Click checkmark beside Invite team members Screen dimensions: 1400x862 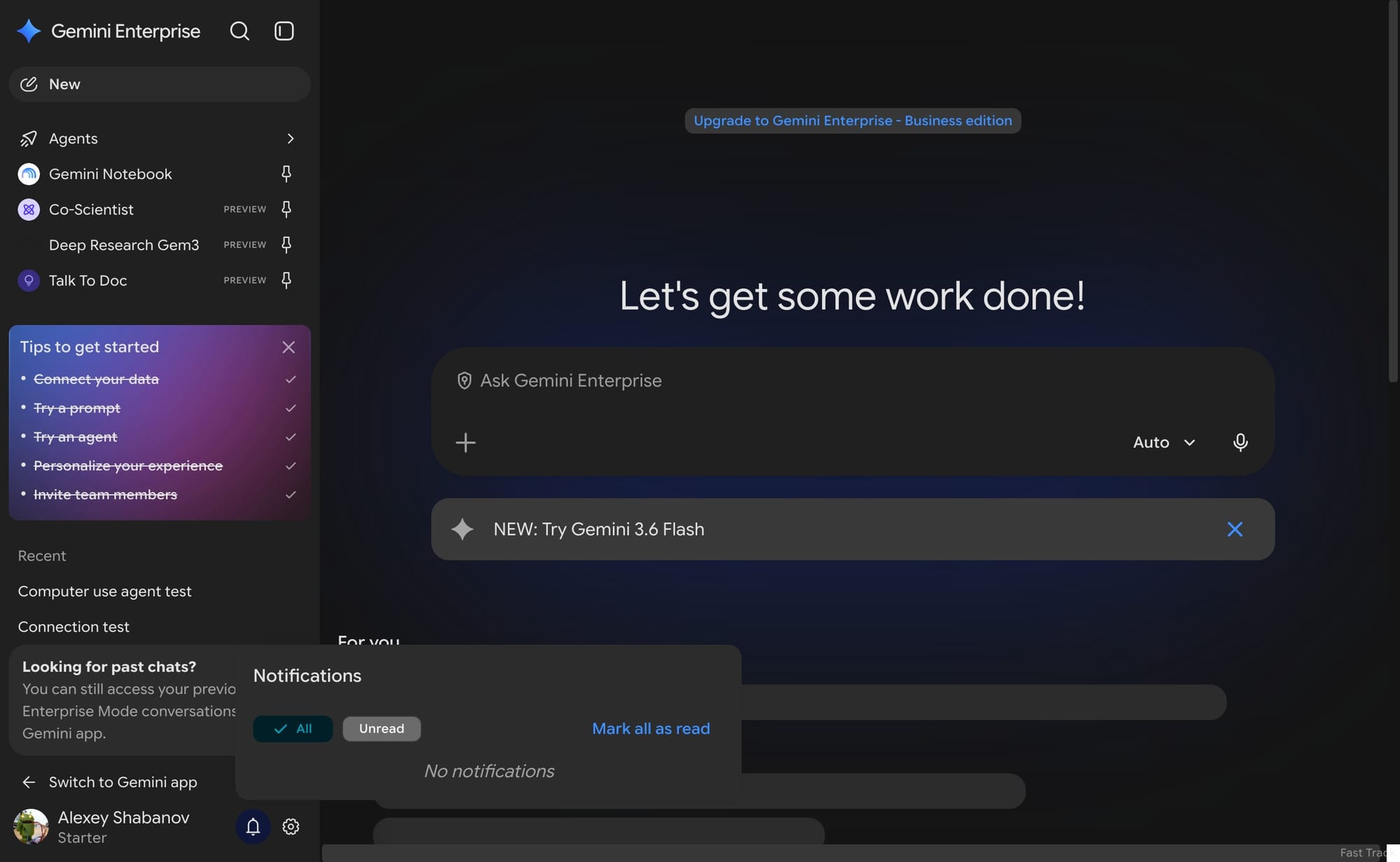click(x=290, y=495)
